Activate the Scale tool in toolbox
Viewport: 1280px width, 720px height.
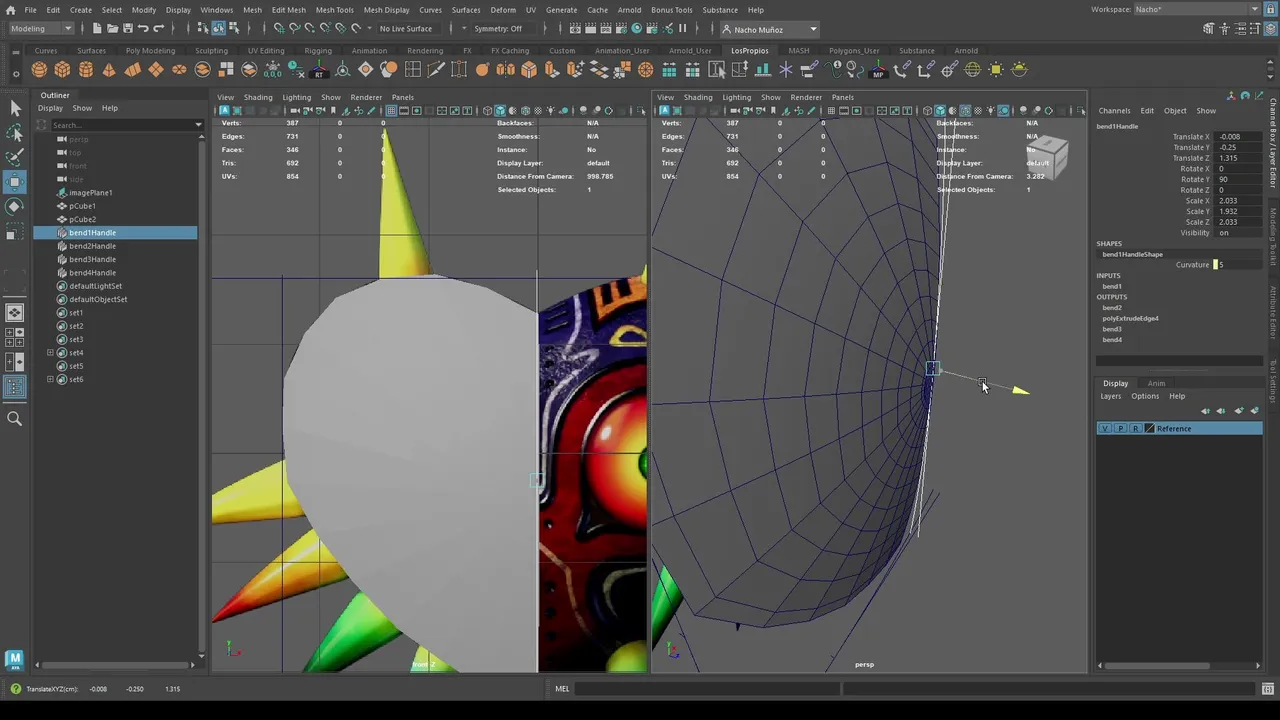coord(15,231)
